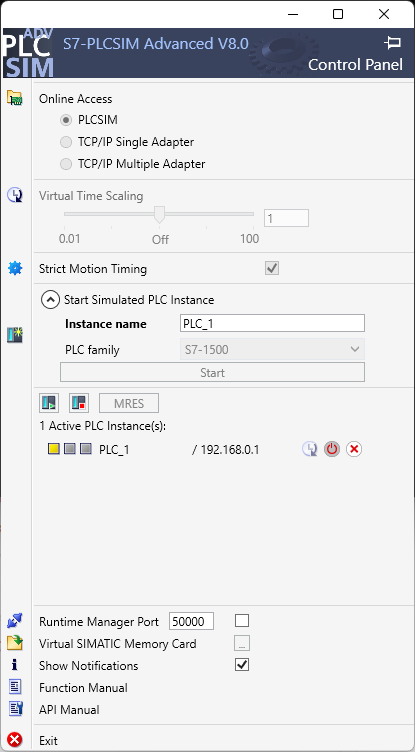Image resolution: width=415 pixels, height=752 pixels.
Task: Click the MRES memory reset button
Action: [129, 403]
